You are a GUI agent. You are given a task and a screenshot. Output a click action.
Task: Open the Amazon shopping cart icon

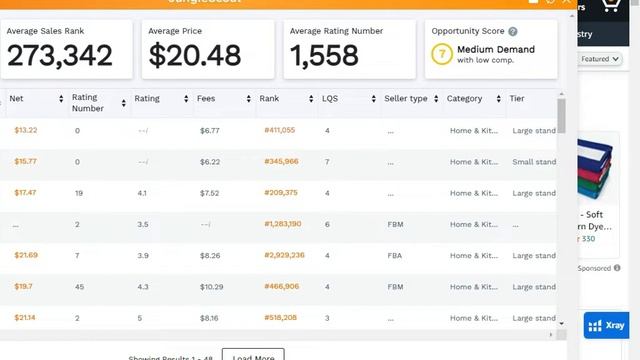coord(610,6)
